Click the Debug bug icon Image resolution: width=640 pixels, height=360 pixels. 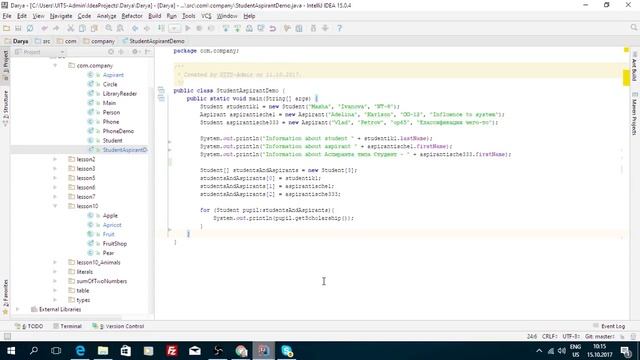(199, 28)
